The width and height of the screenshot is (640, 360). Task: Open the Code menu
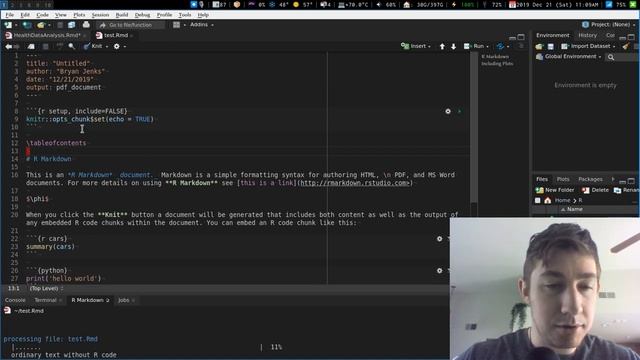pos(42,15)
